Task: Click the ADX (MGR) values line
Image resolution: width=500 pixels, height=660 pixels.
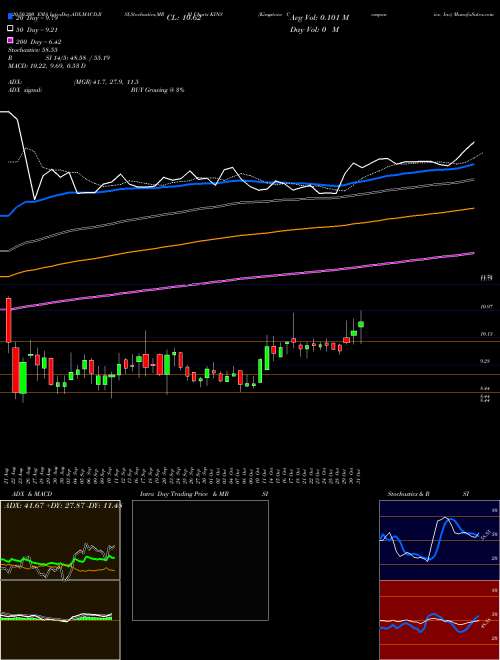Action: tap(106, 82)
